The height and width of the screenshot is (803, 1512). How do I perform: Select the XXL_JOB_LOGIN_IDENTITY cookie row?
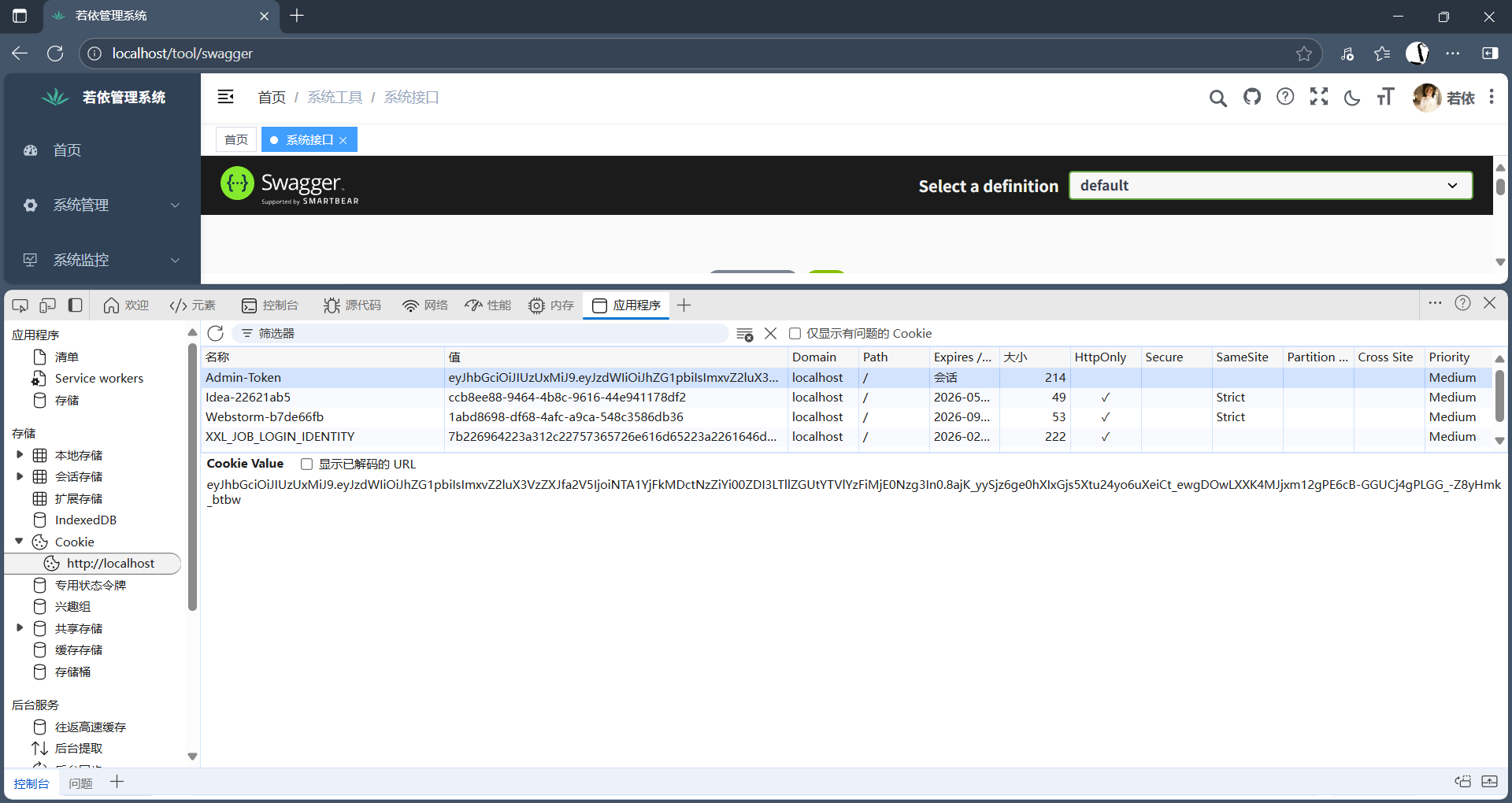coord(847,437)
